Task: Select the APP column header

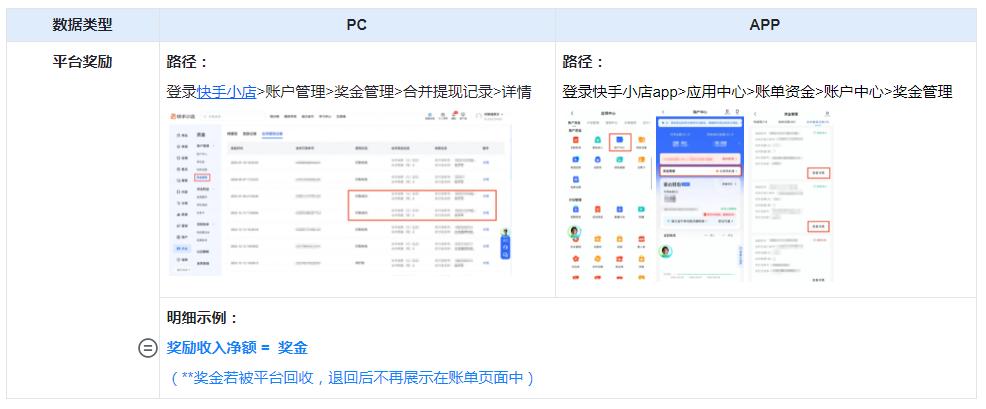Action: (x=765, y=25)
